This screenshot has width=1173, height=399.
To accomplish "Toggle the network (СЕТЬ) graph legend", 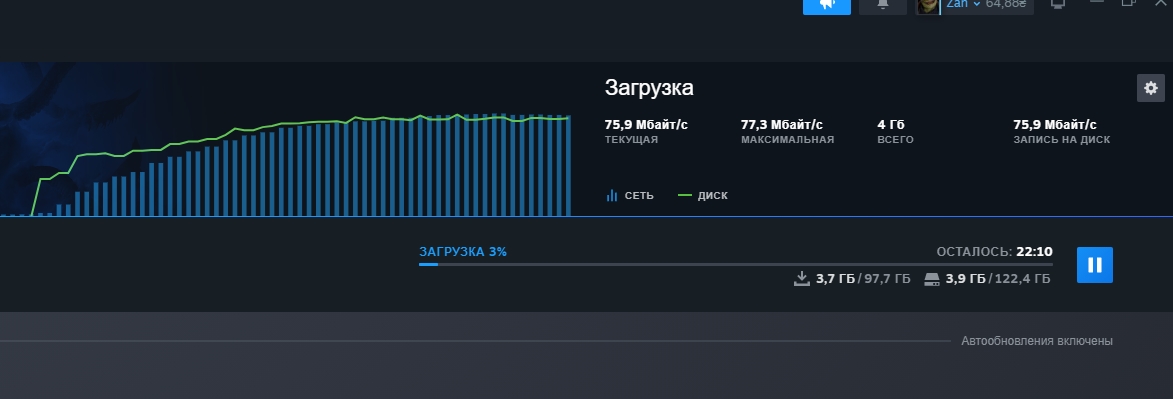I will (x=630, y=195).
